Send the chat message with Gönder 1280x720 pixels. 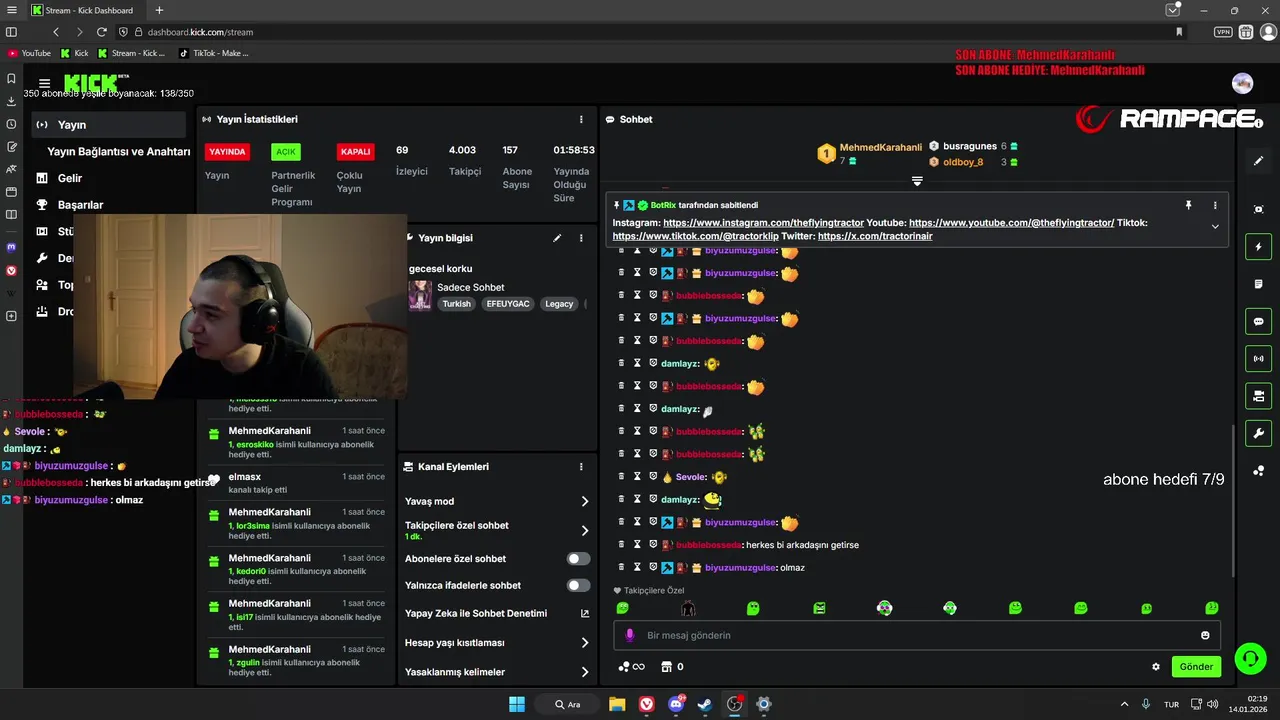point(1196,667)
